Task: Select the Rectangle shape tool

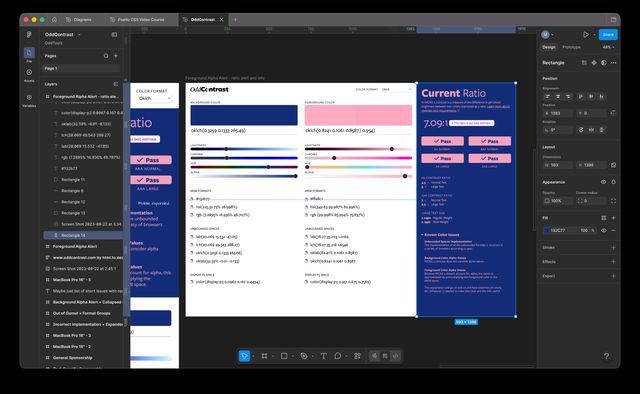Action: [x=284, y=356]
